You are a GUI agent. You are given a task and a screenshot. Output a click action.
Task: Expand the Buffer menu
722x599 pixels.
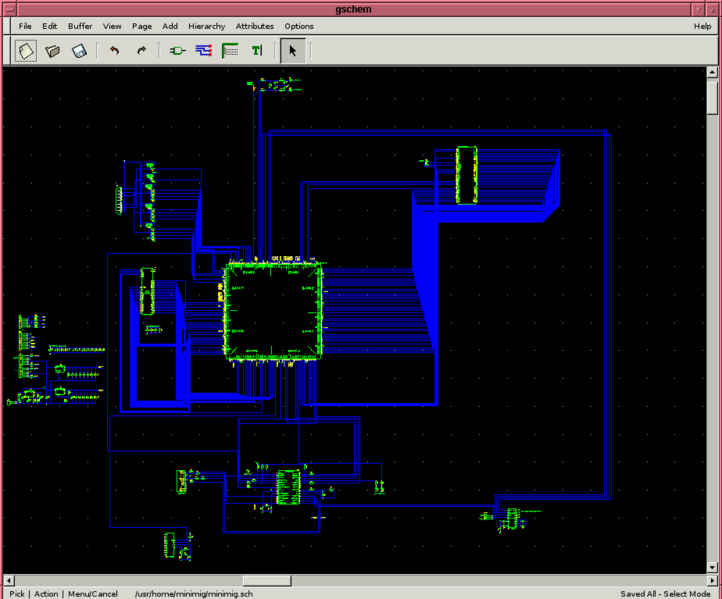80,26
